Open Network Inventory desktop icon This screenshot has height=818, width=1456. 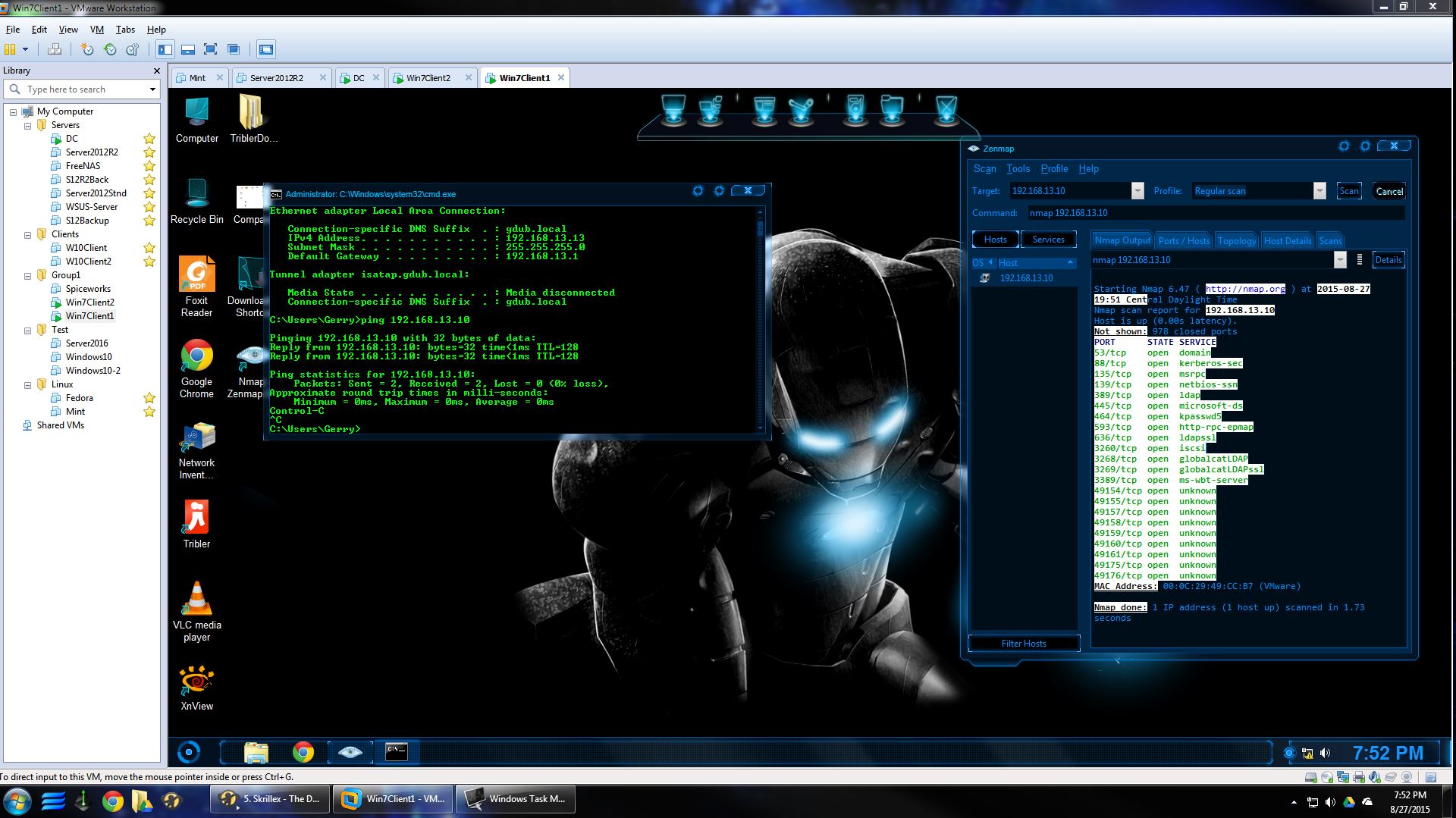[196, 452]
